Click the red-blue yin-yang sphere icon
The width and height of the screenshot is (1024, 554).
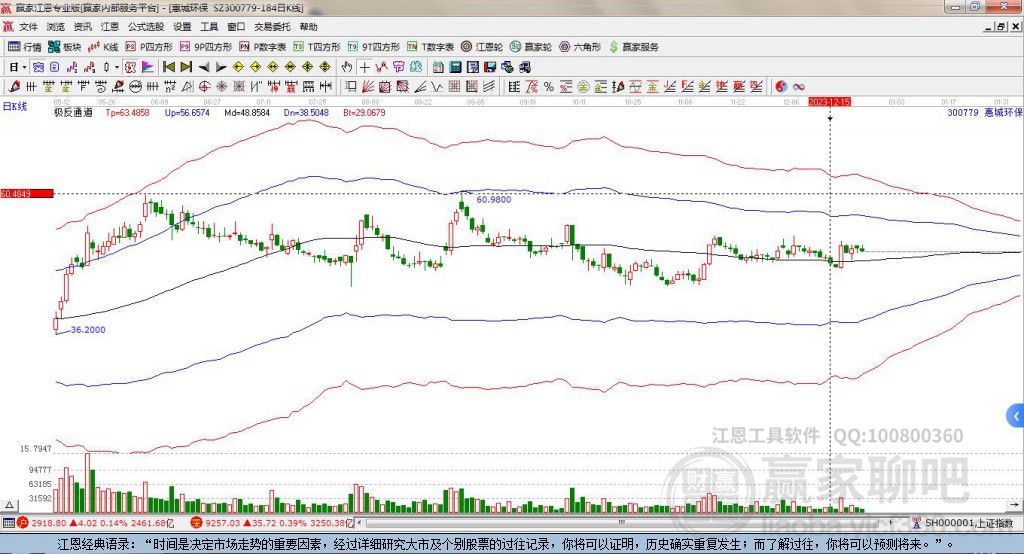[x=781, y=86]
